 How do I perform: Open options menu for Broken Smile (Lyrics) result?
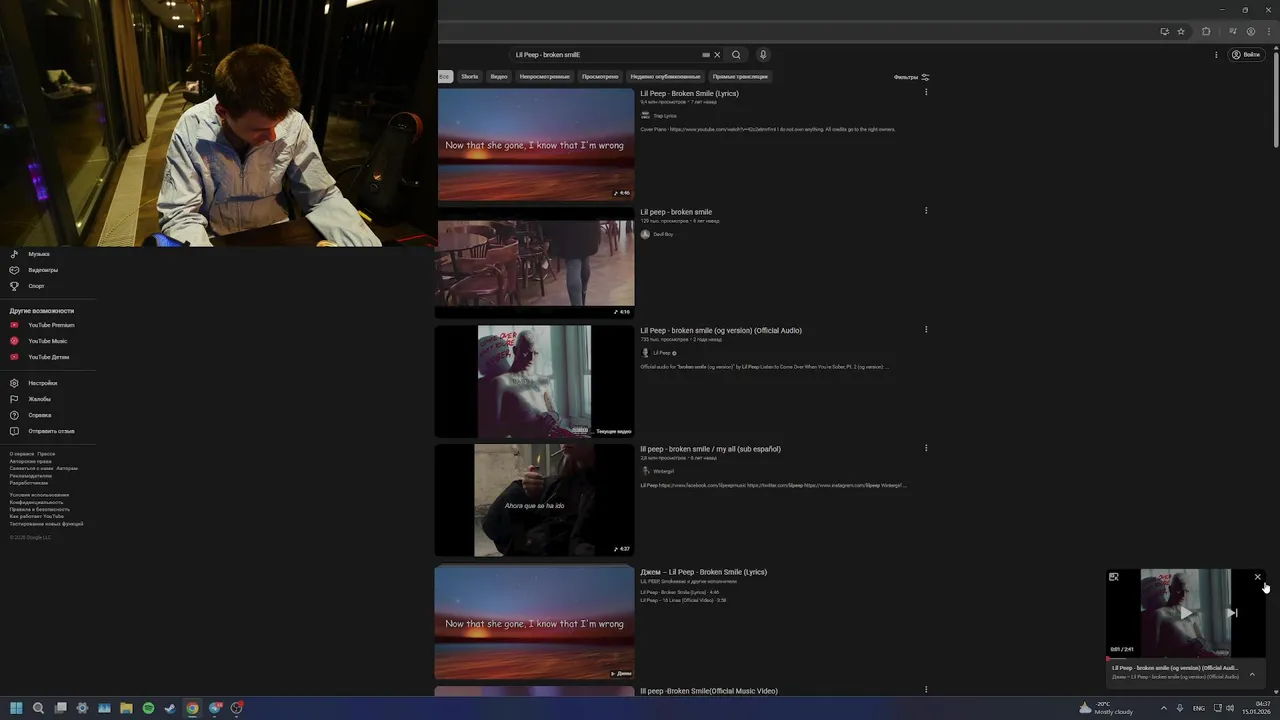[x=926, y=92]
